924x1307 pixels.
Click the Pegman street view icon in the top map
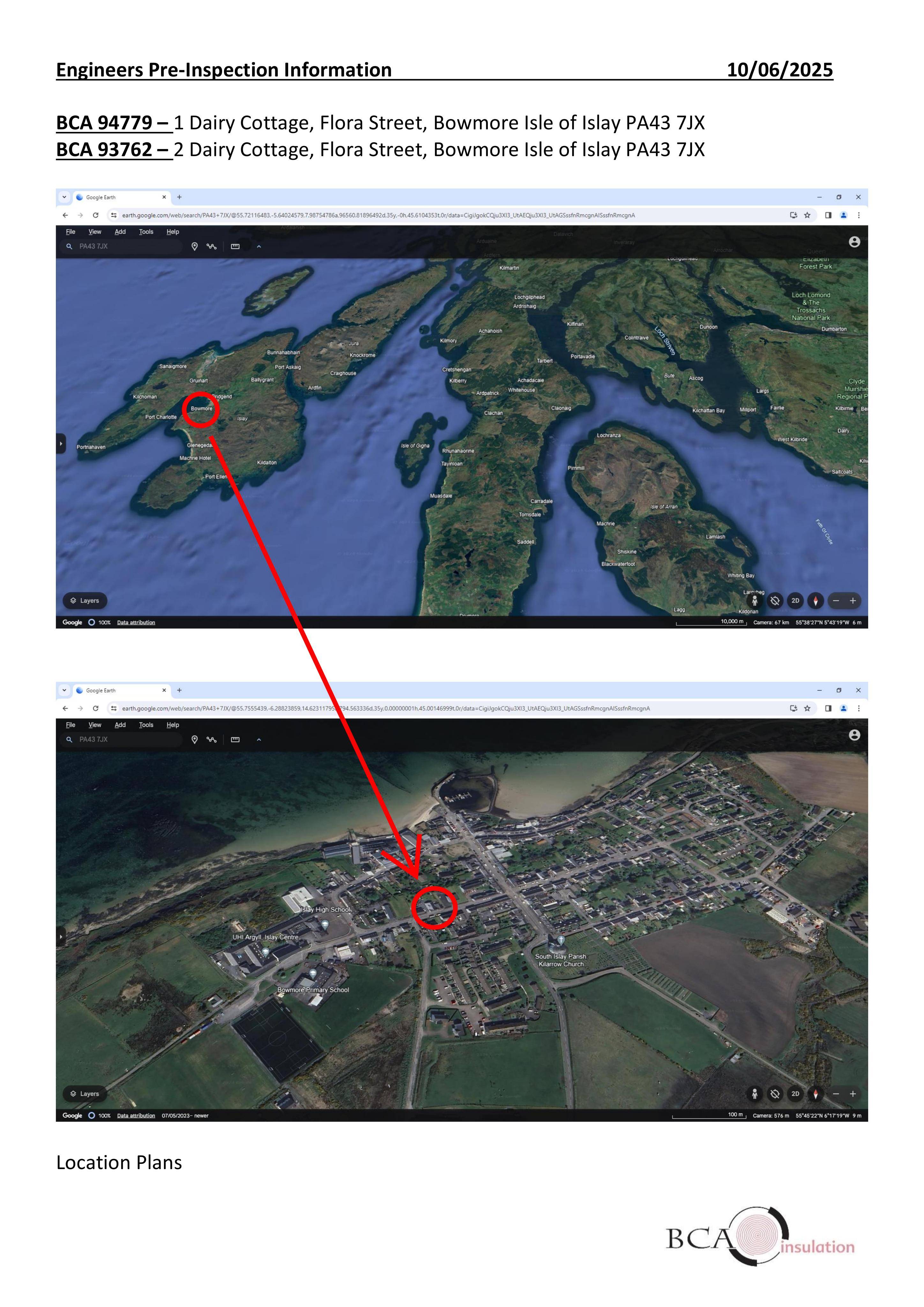click(x=755, y=601)
